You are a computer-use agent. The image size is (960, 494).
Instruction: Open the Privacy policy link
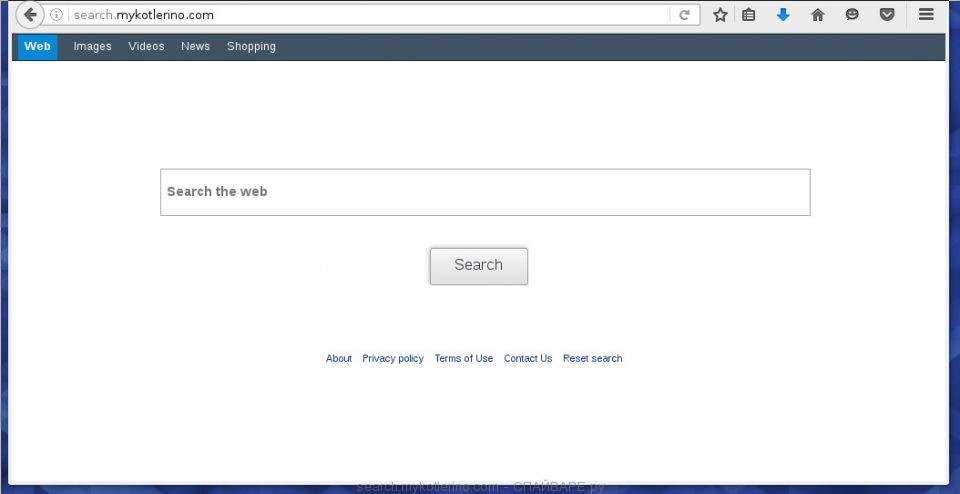tap(393, 358)
